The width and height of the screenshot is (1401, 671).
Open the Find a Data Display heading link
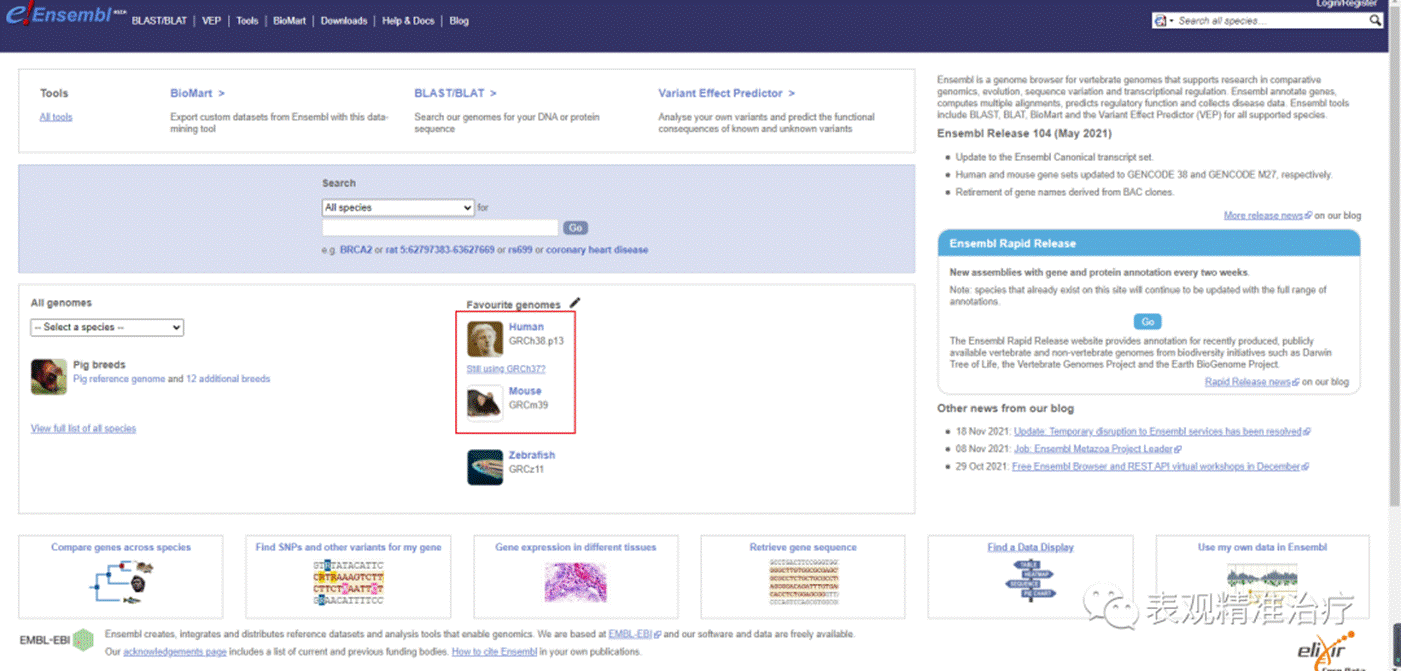[1030, 547]
